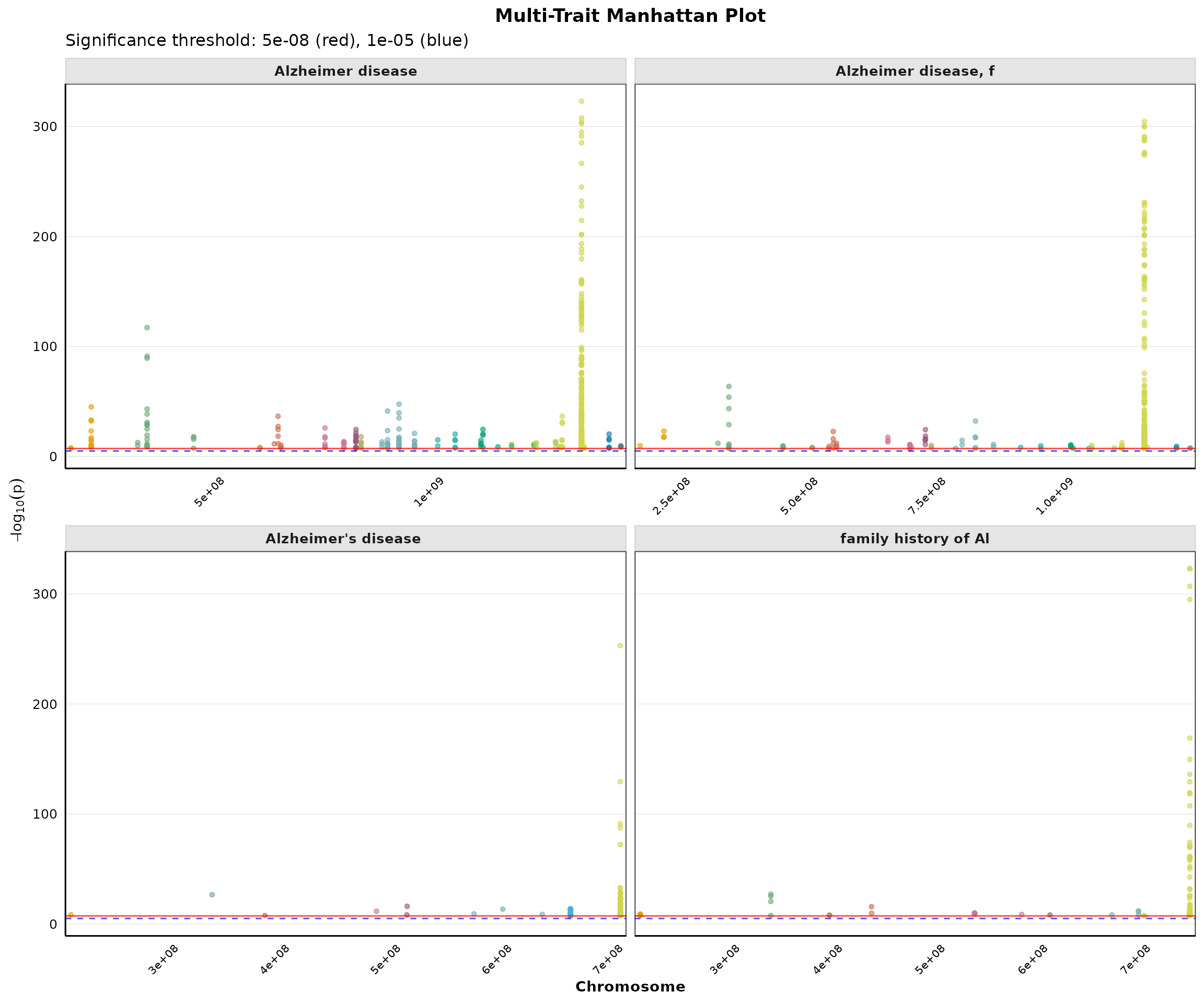This screenshot has width=1204, height=1003.
Task: Click the 200 y-axis tick in the top row
Action: click(x=45, y=237)
